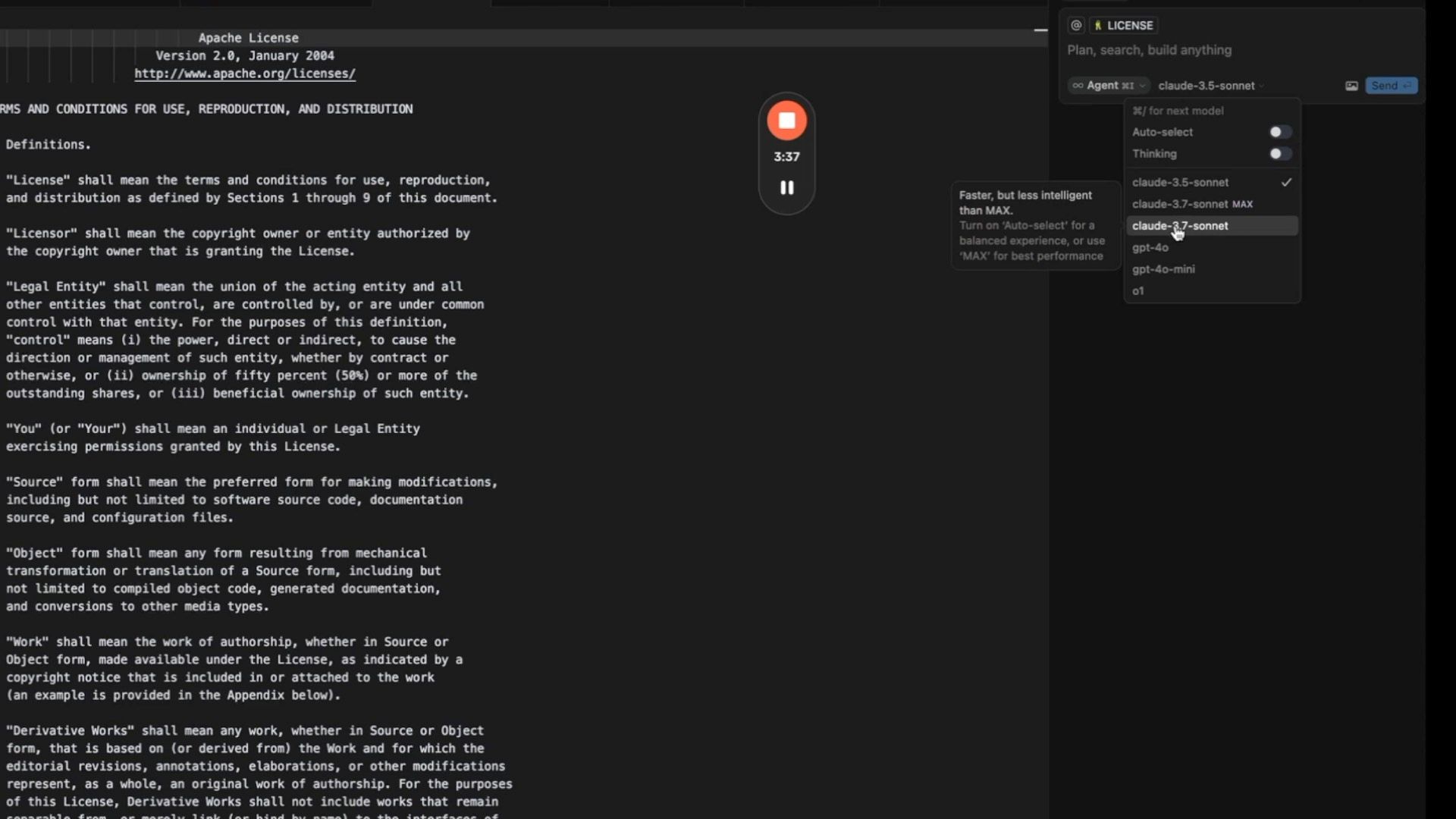Select claude-3.7-sonnet MAX model
The image size is (1456, 819).
point(1212,204)
